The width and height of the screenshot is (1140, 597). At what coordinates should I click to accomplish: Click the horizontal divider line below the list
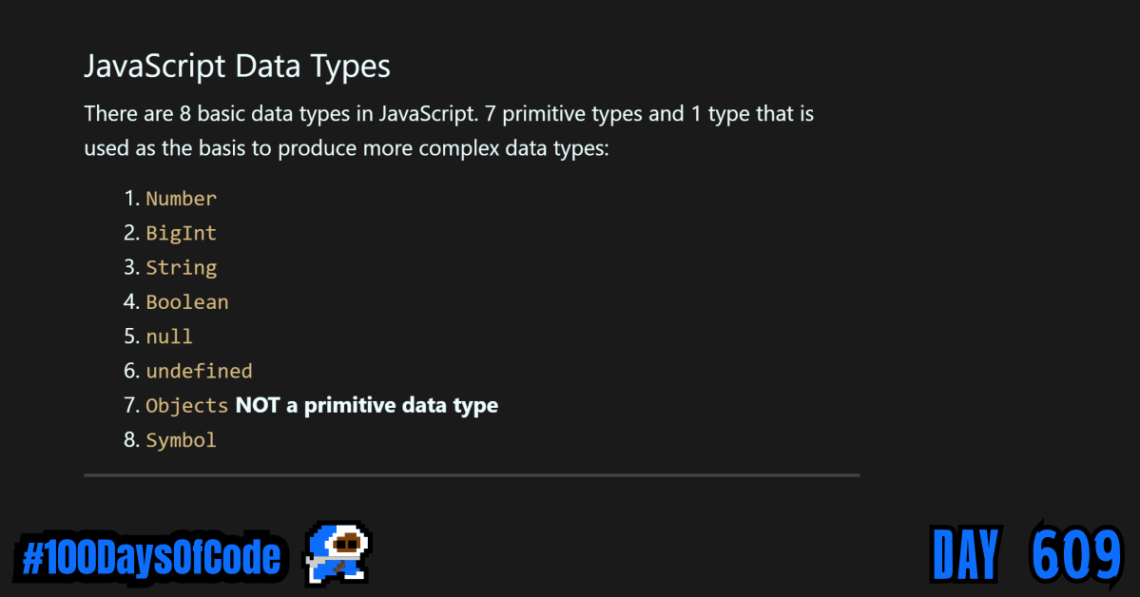pyautogui.click(x=472, y=475)
